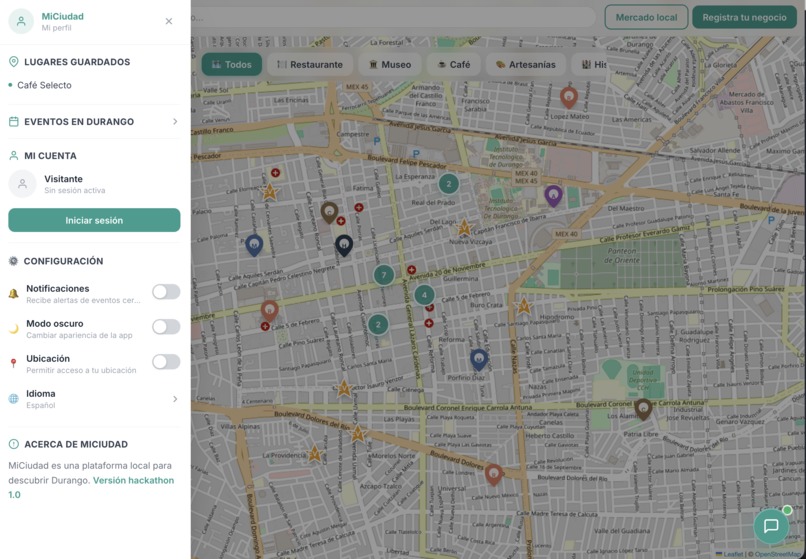The width and height of the screenshot is (806, 559).
Task: Click the Leaflet attribution link
Action: (732, 554)
